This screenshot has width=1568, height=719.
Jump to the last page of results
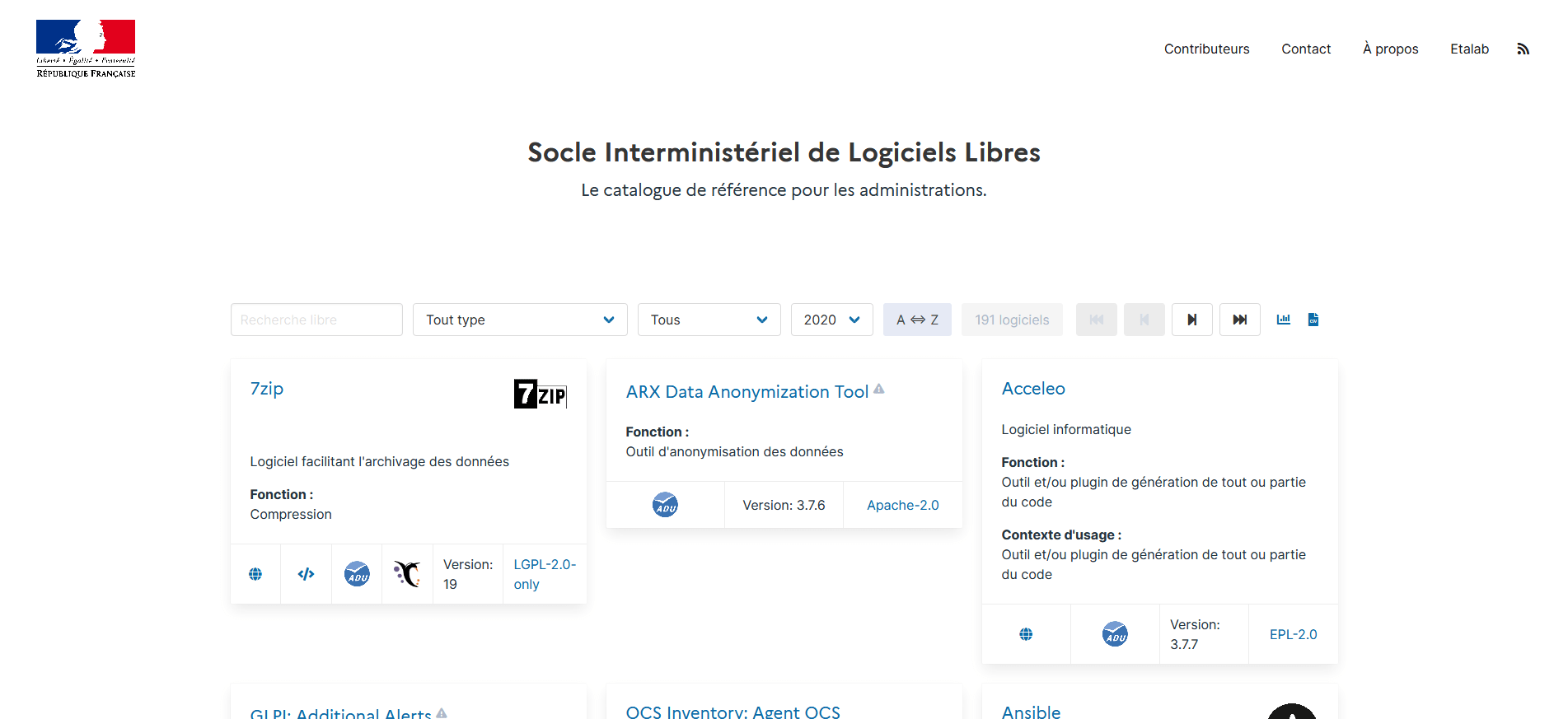coord(1240,320)
